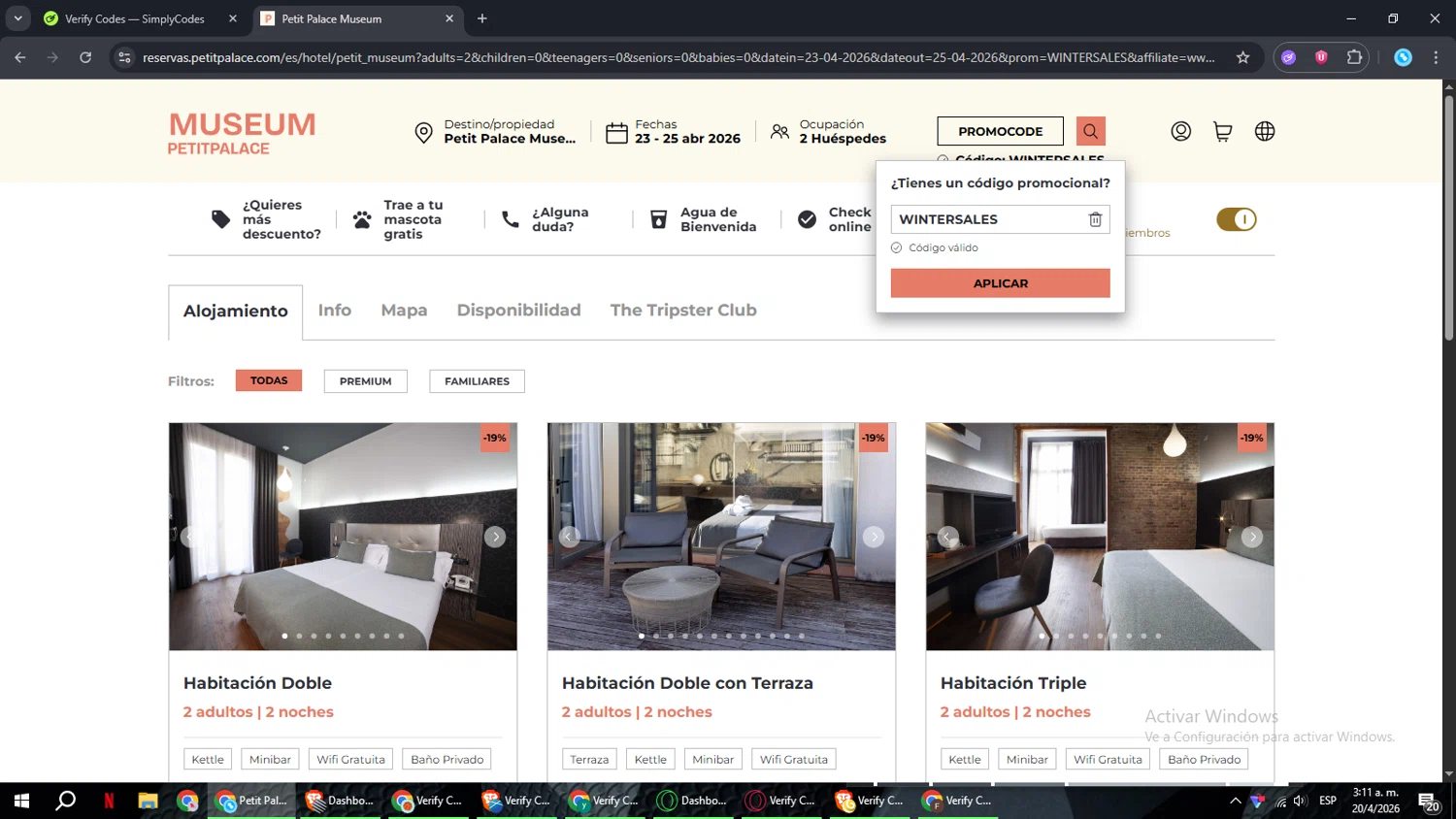The image size is (1456, 819).
Task: Go back to the previous page
Action: point(20,57)
